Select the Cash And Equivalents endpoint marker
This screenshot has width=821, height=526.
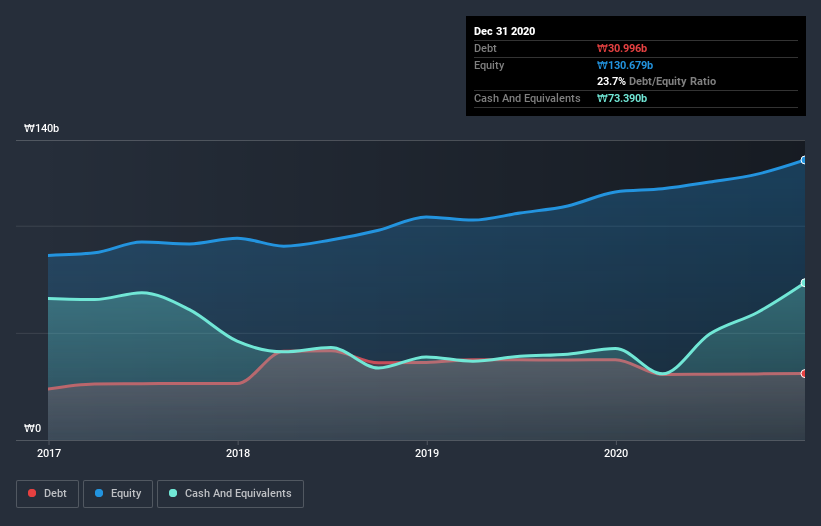tap(804, 283)
